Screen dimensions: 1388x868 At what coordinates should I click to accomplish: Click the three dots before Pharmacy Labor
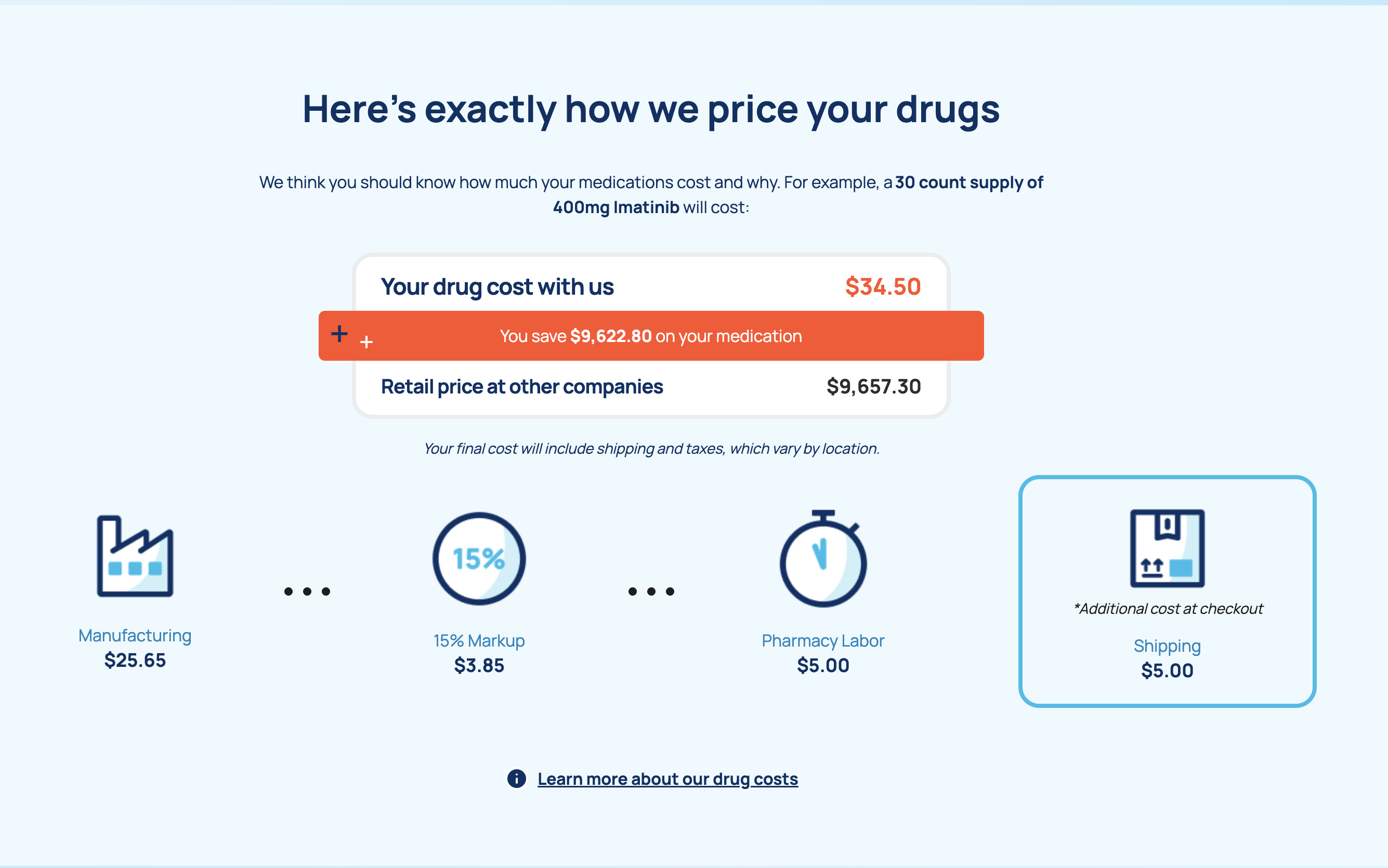[651, 591]
